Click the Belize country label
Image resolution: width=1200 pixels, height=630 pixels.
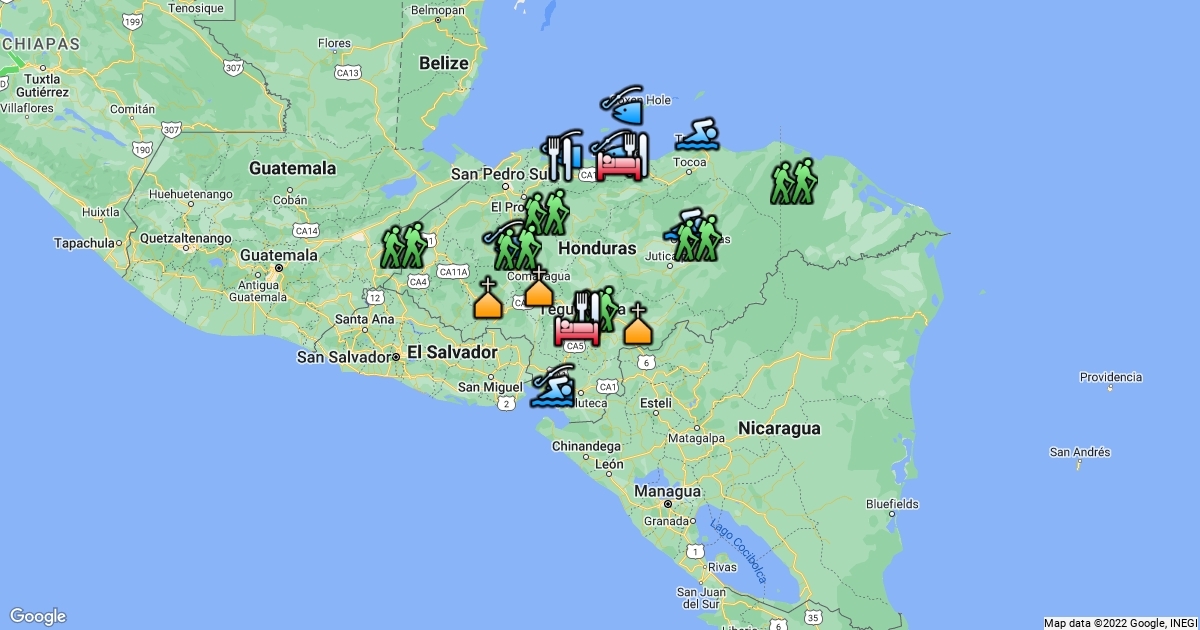[443, 63]
